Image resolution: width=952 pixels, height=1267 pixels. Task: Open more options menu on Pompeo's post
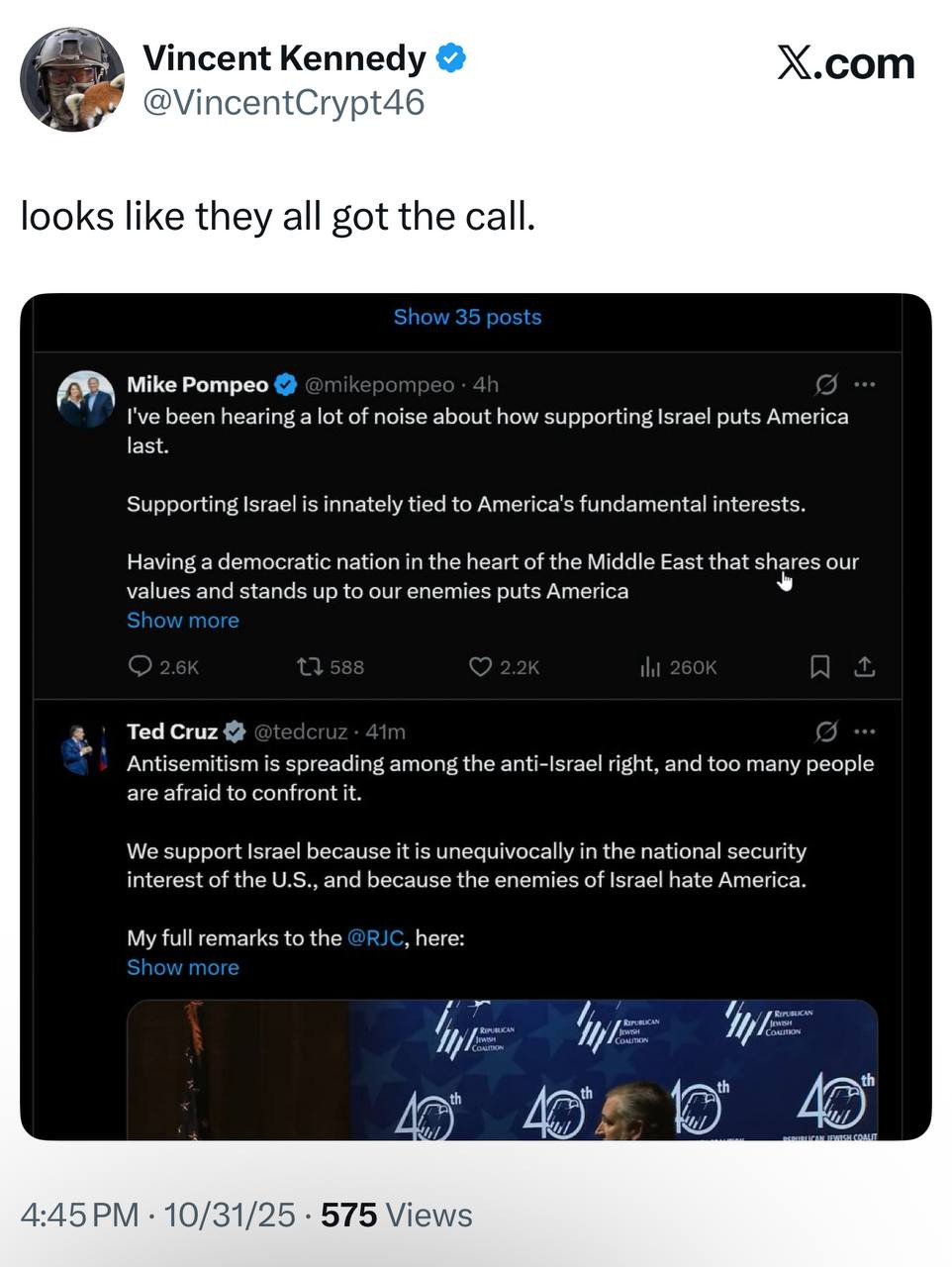865,384
